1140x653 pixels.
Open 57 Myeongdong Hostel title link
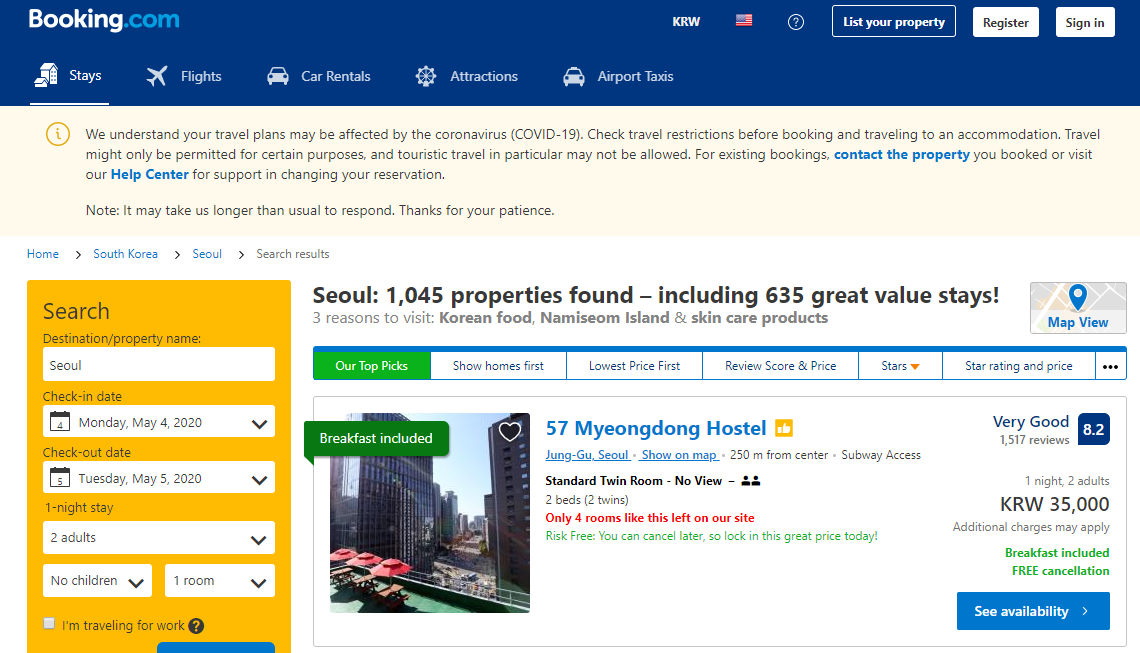(656, 428)
